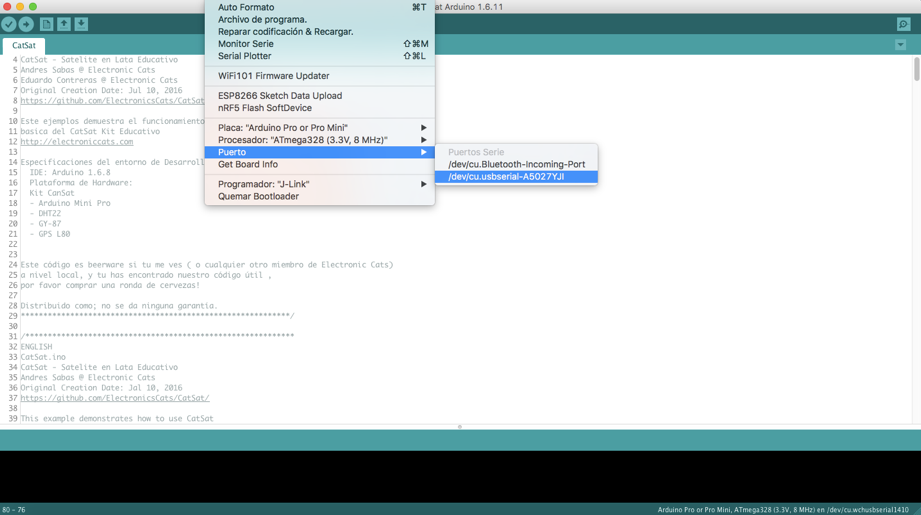The width and height of the screenshot is (921, 515).
Task: Click line 32 text ENGLISH
Action: click(x=36, y=347)
